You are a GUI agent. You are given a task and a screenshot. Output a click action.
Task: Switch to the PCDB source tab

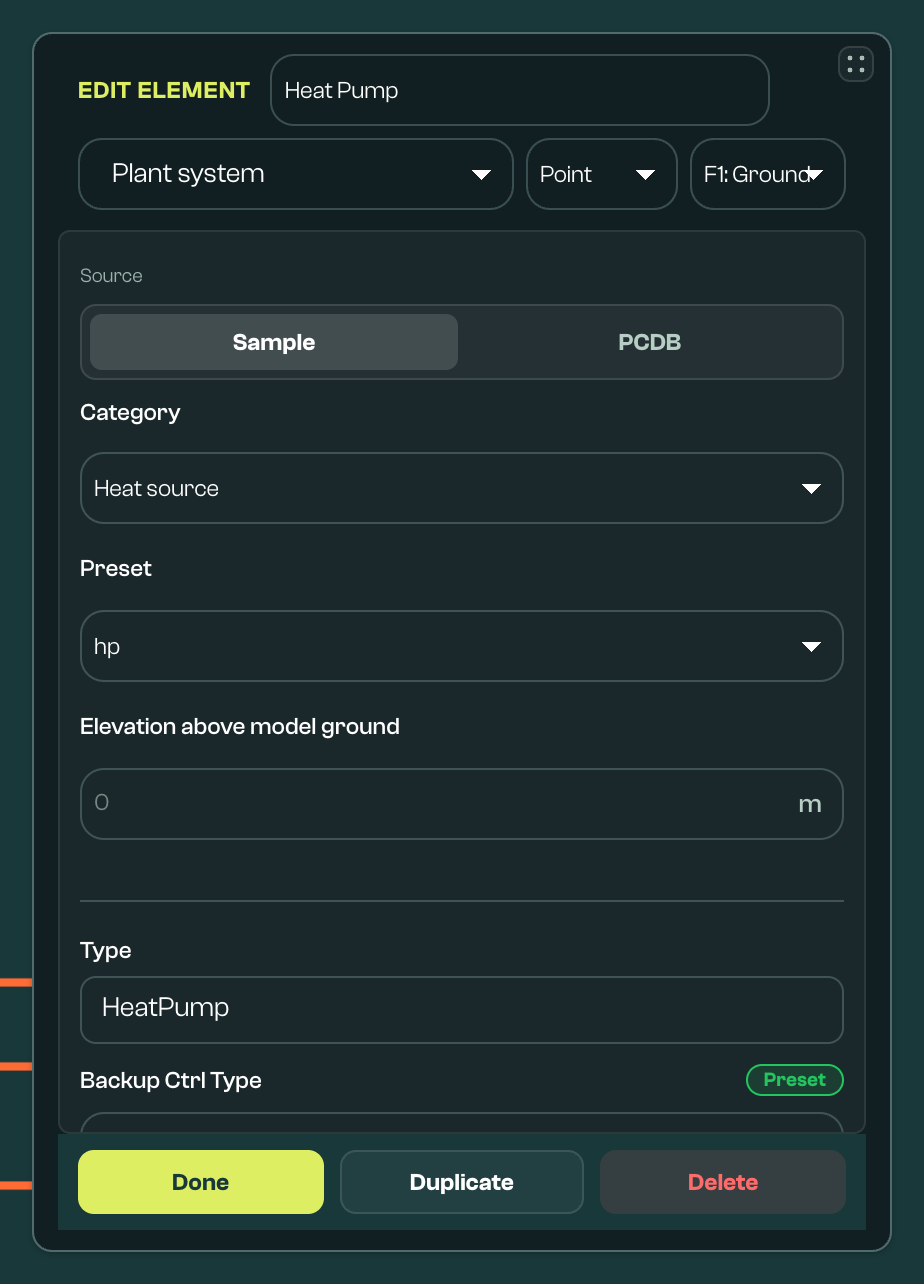click(x=650, y=342)
